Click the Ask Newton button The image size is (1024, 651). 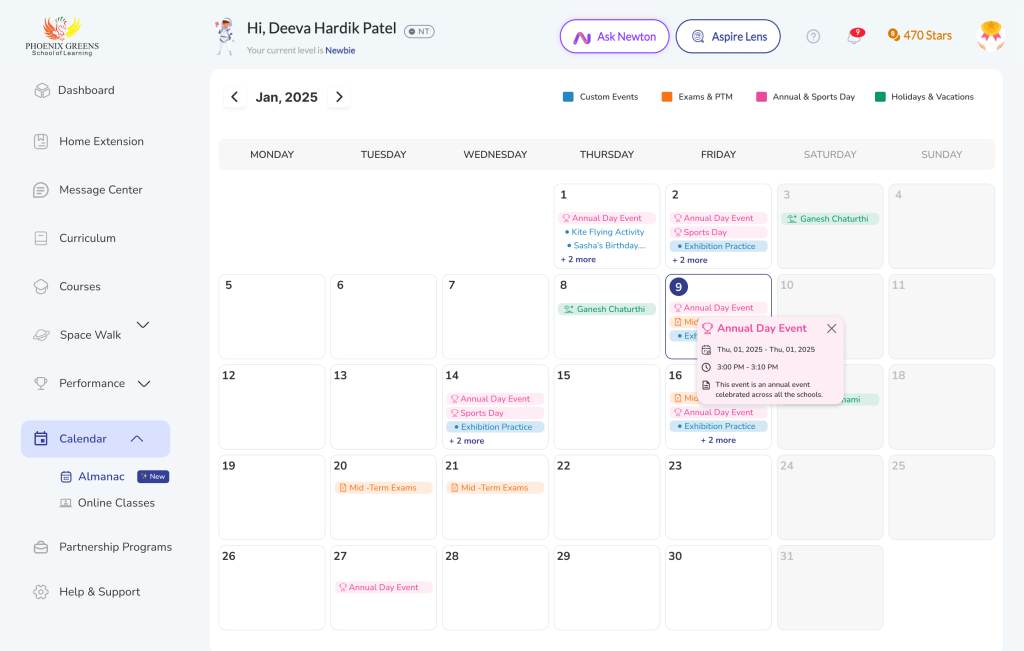click(614, 37)
